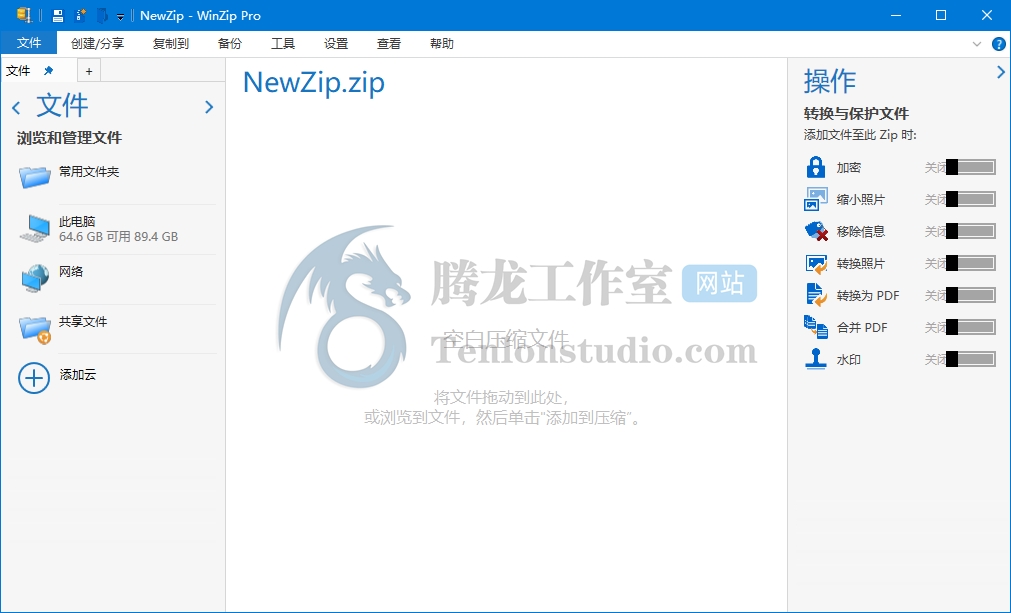Open the 设置 ribbon tab
1011x613 pixels.
coord(335,44)
